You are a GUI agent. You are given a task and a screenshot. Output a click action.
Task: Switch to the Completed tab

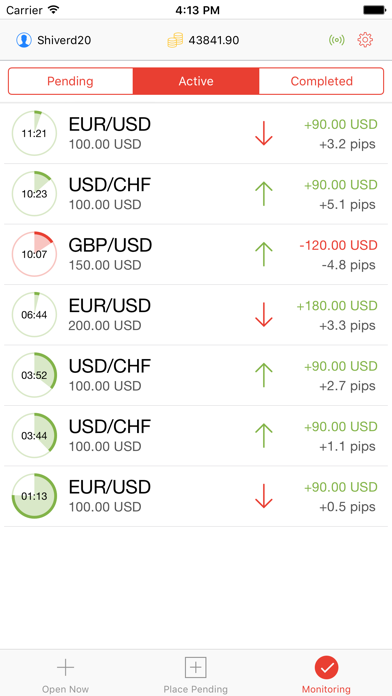(321, 81)
